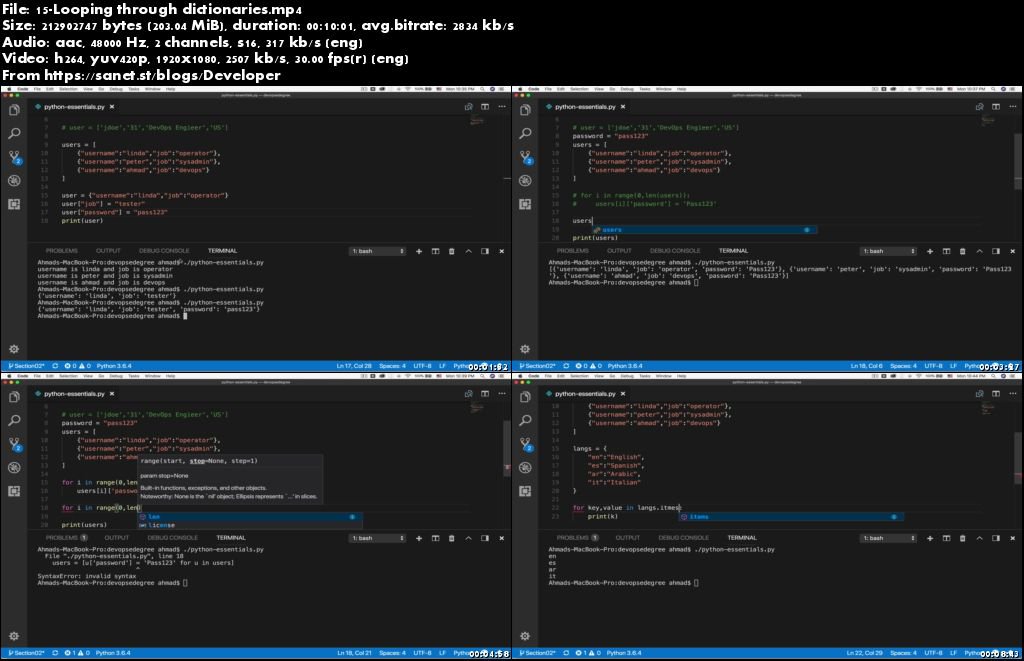Open Debug view in the 01:52 frame
The image size is (1024, 661).
point(14,181)
